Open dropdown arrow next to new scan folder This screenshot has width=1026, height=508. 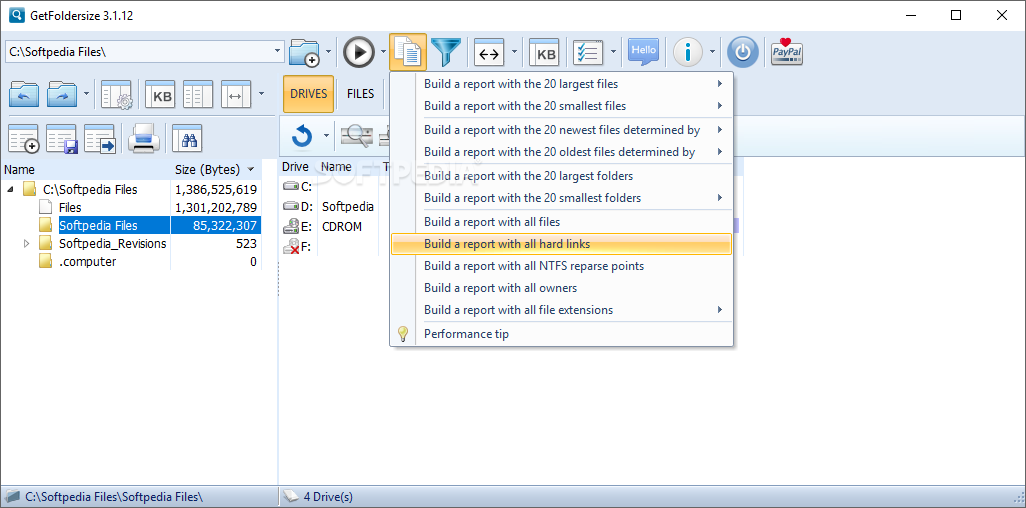click(328, 52)
